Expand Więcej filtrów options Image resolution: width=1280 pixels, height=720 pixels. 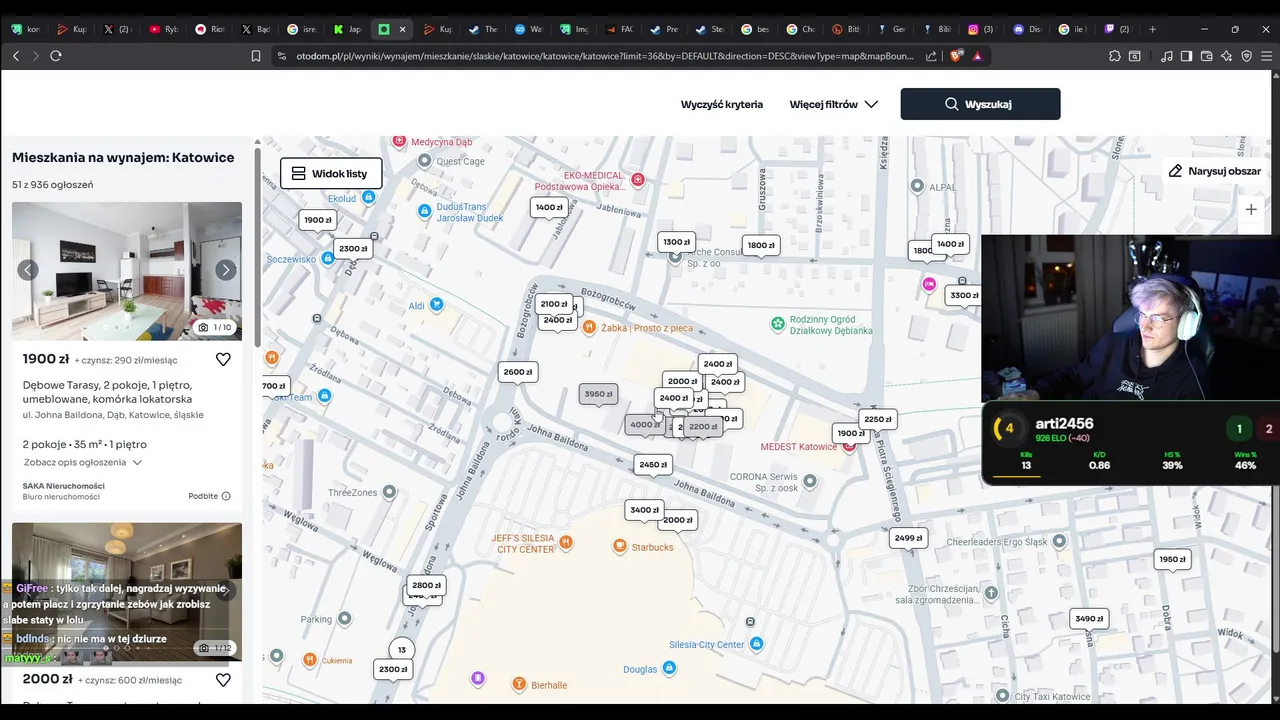[834, 104]
